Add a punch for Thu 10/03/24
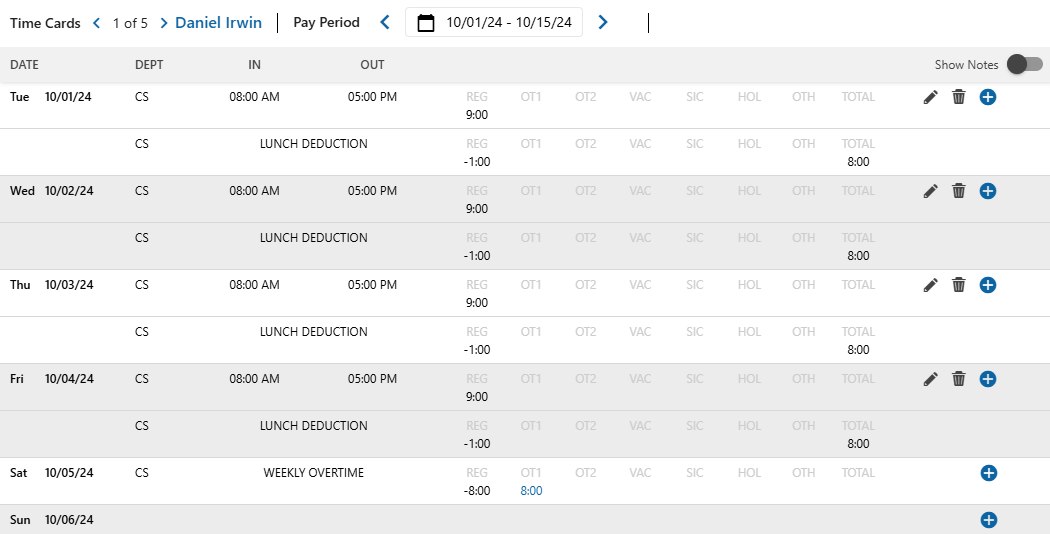 click(988, 285)
